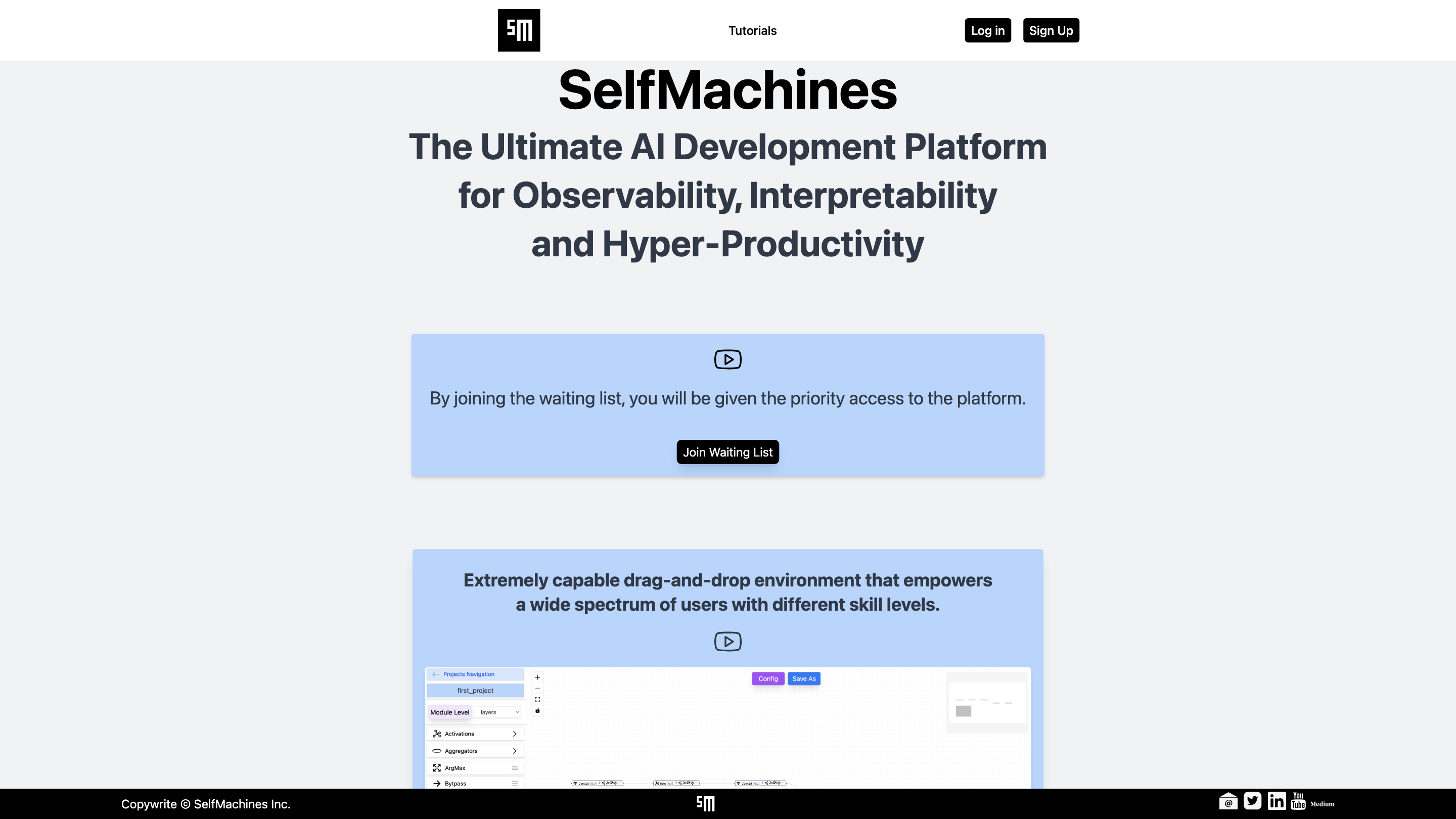
Task: Open the SelfMachines Twitter page
Action: (1253, 801)
